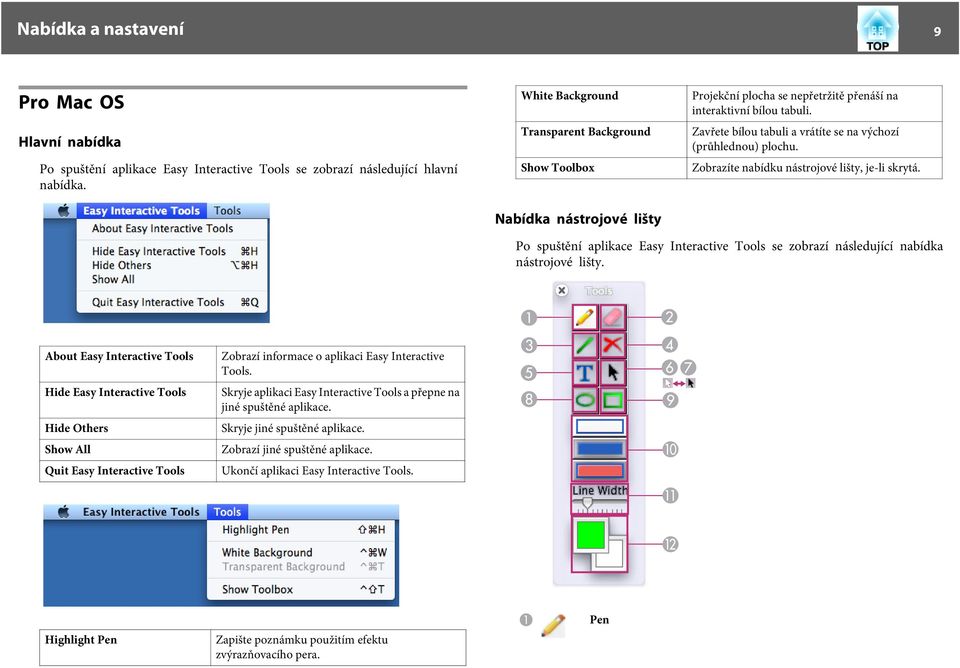The height and width of the screenshot is (668, 960).
Task: Click the Apple logo beside highlighted Easy Interactive Tools
Action: pyautogui.click(x=64, y=211)
